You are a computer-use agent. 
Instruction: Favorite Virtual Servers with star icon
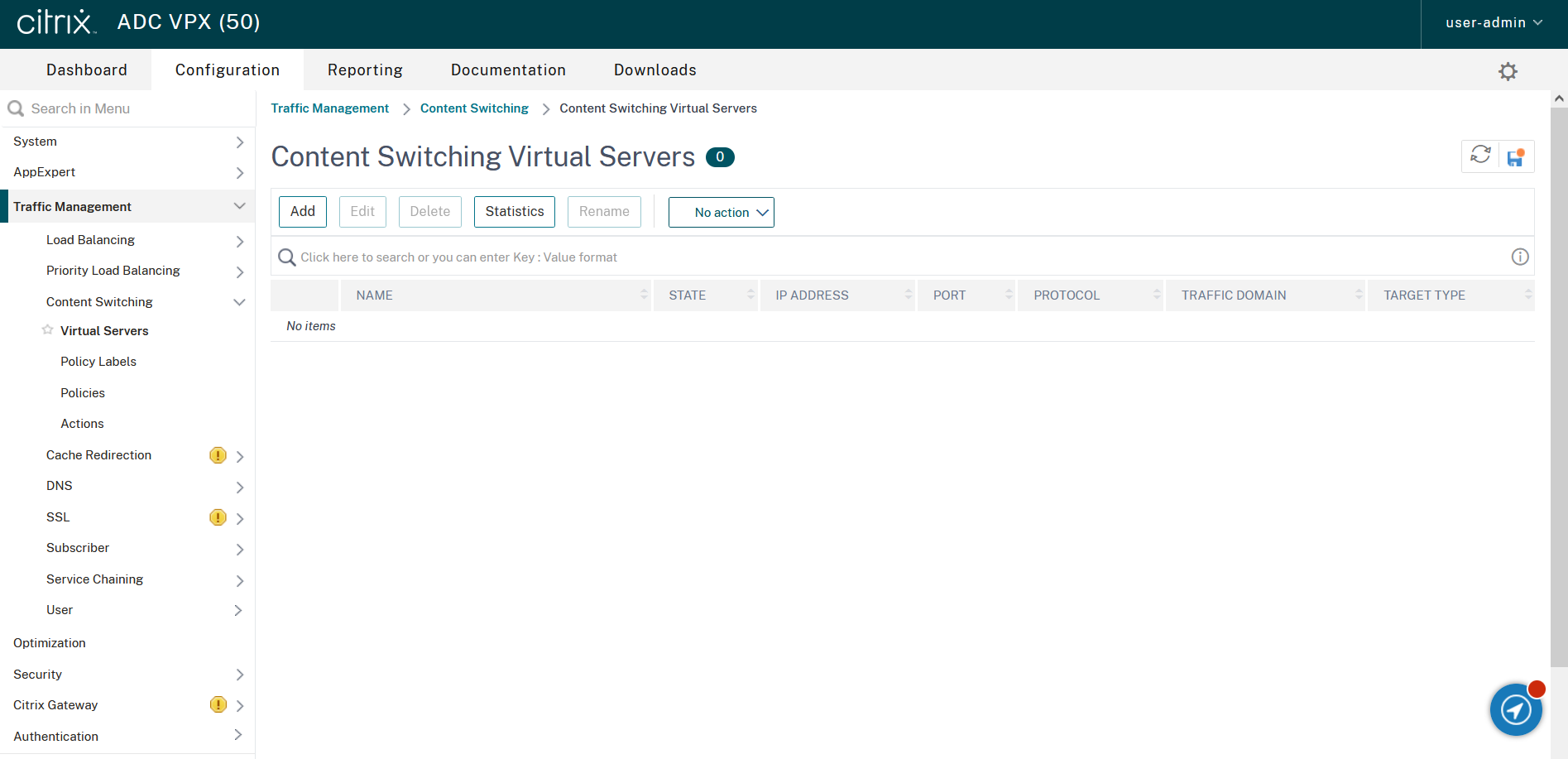coord(48,330)
